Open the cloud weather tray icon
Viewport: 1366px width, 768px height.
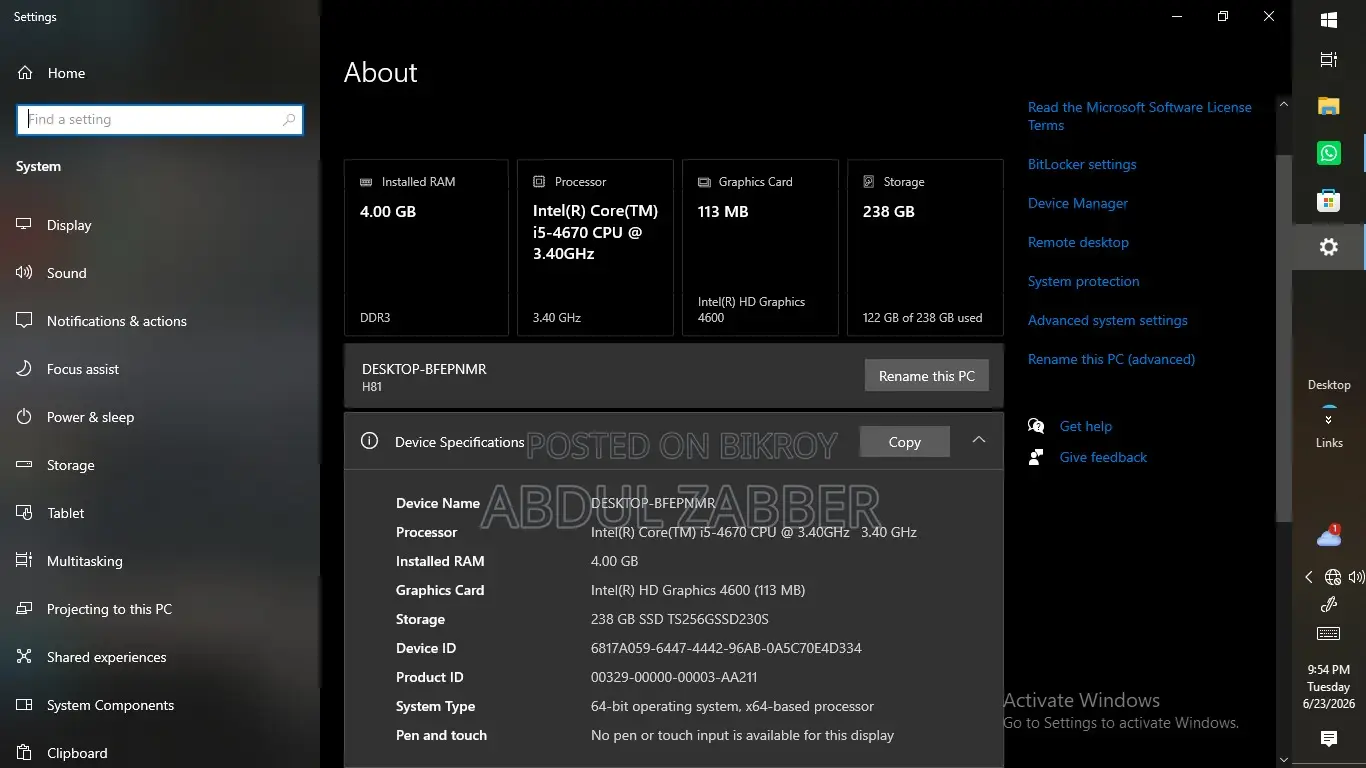point(1329,537)
